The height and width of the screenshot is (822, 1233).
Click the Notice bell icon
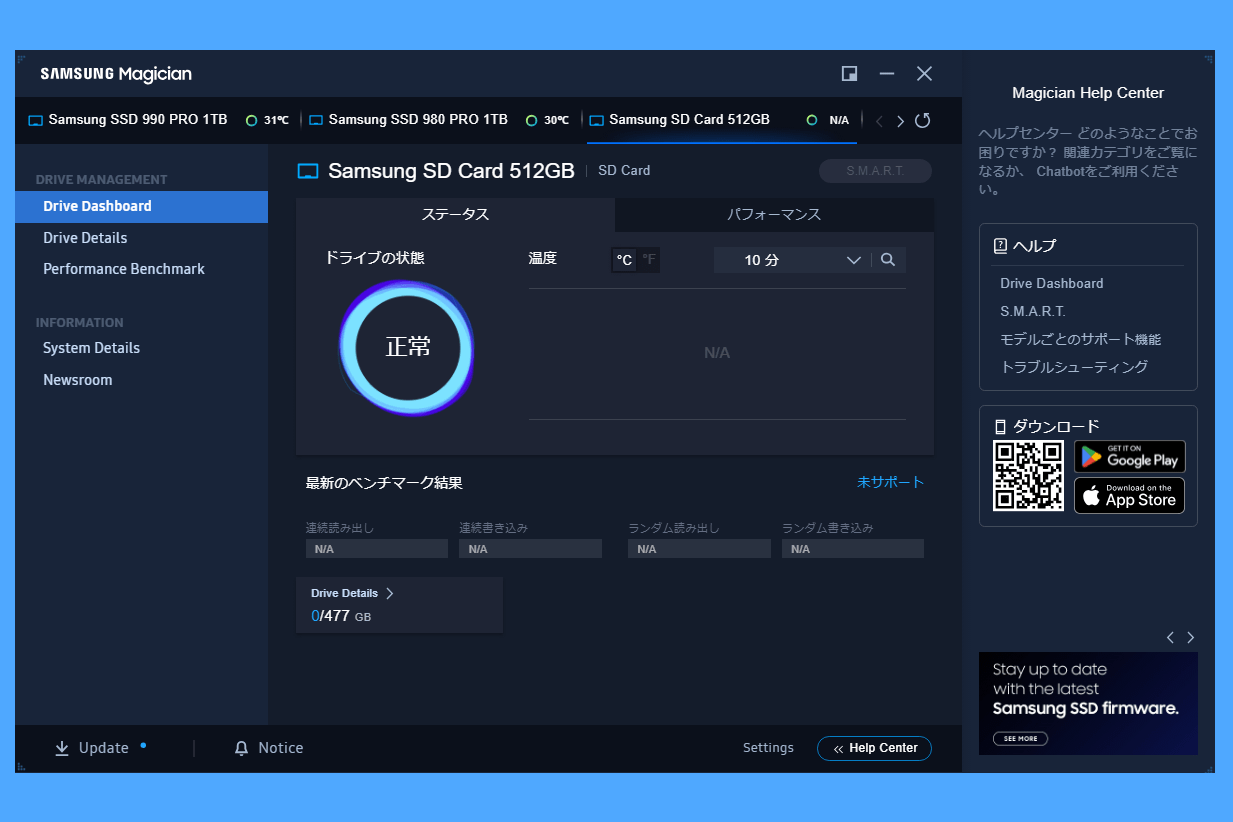[241, 748]
